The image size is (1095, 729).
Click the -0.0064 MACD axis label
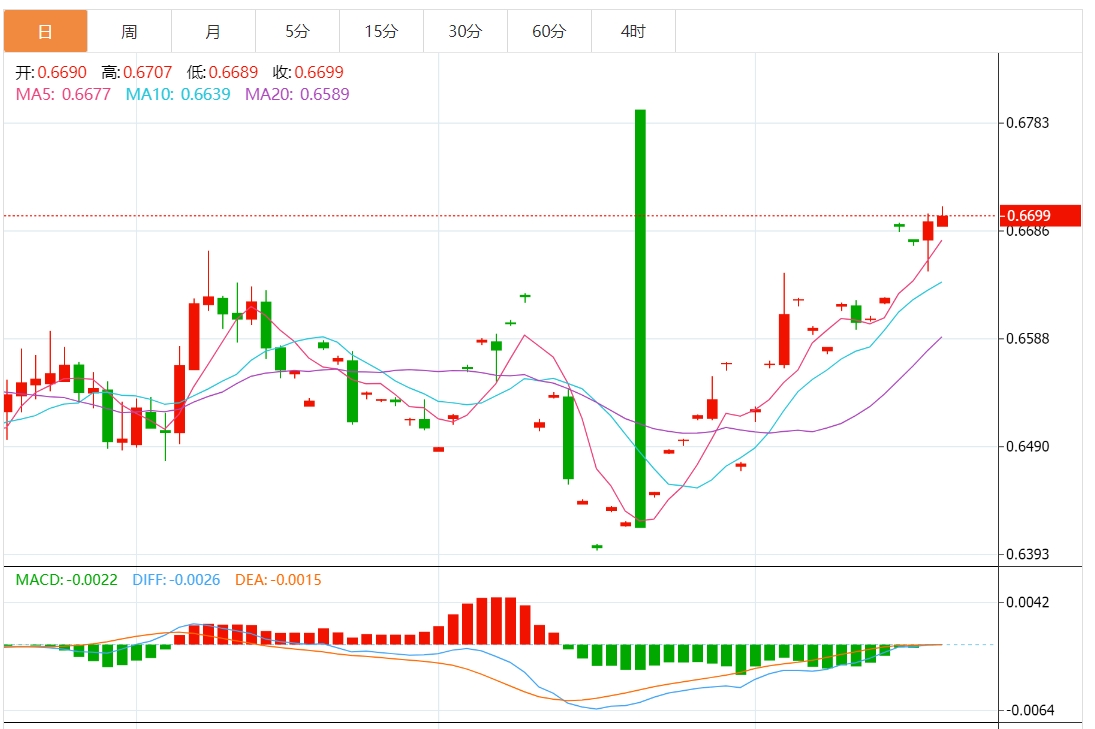click(x=1029, y=711)
